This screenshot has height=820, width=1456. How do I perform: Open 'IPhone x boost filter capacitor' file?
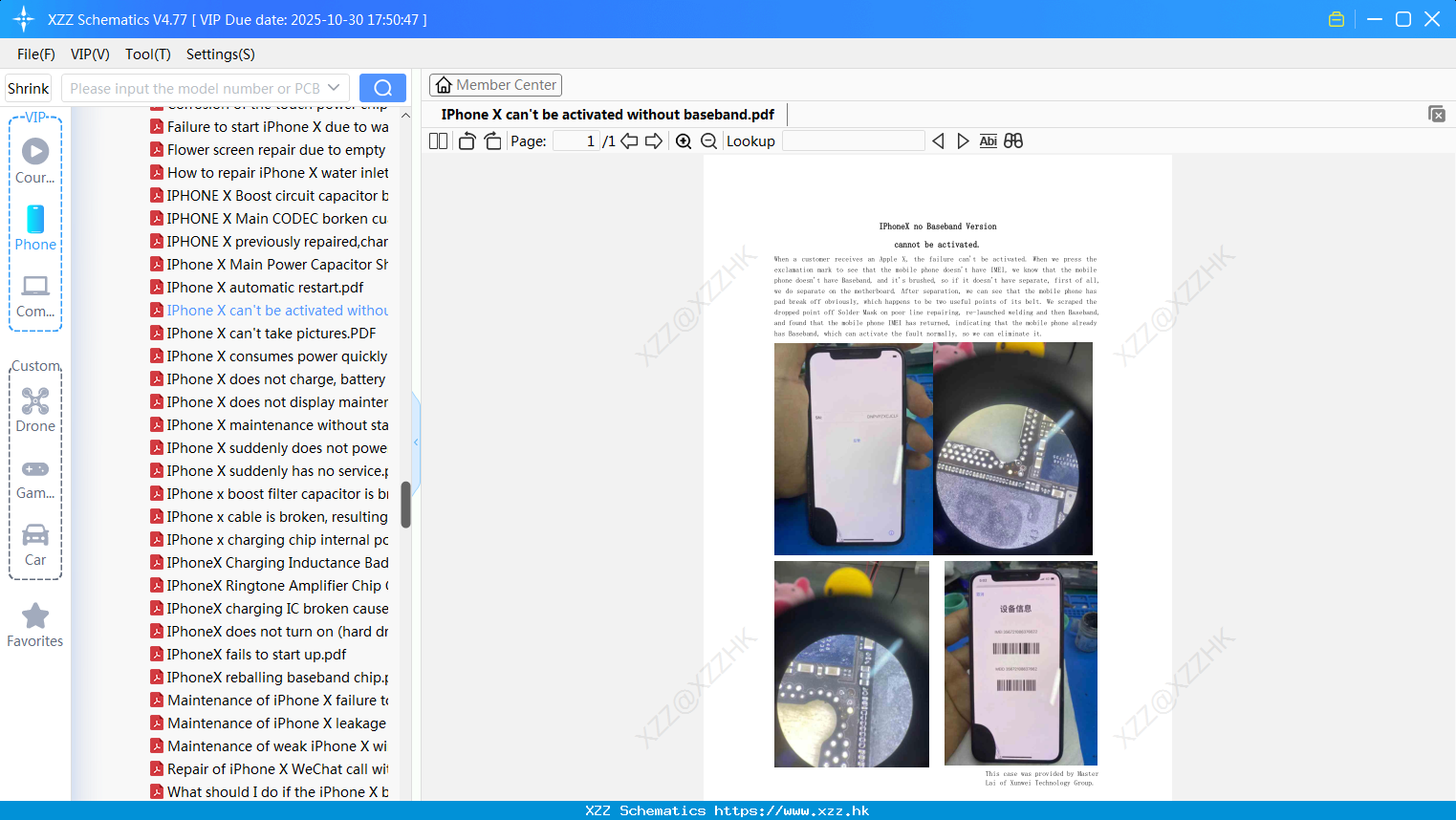(270, 493)
